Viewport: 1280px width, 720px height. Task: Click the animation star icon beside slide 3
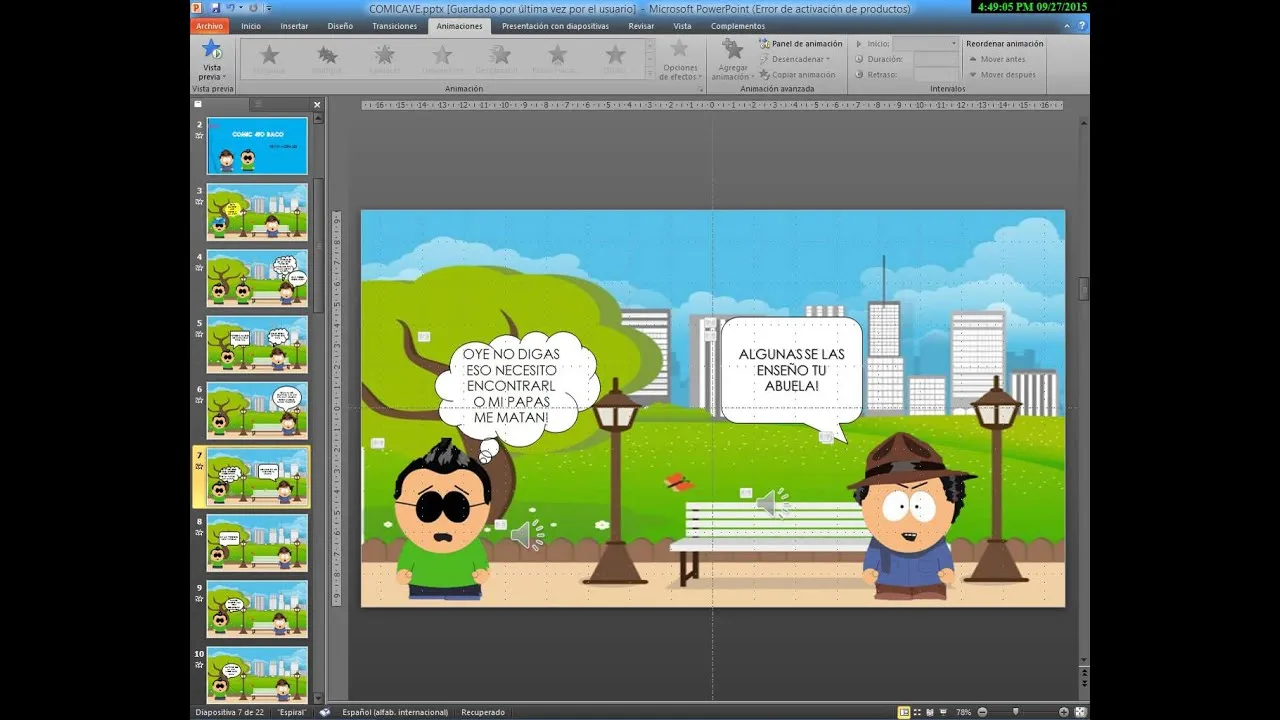[x=199, y=201]
